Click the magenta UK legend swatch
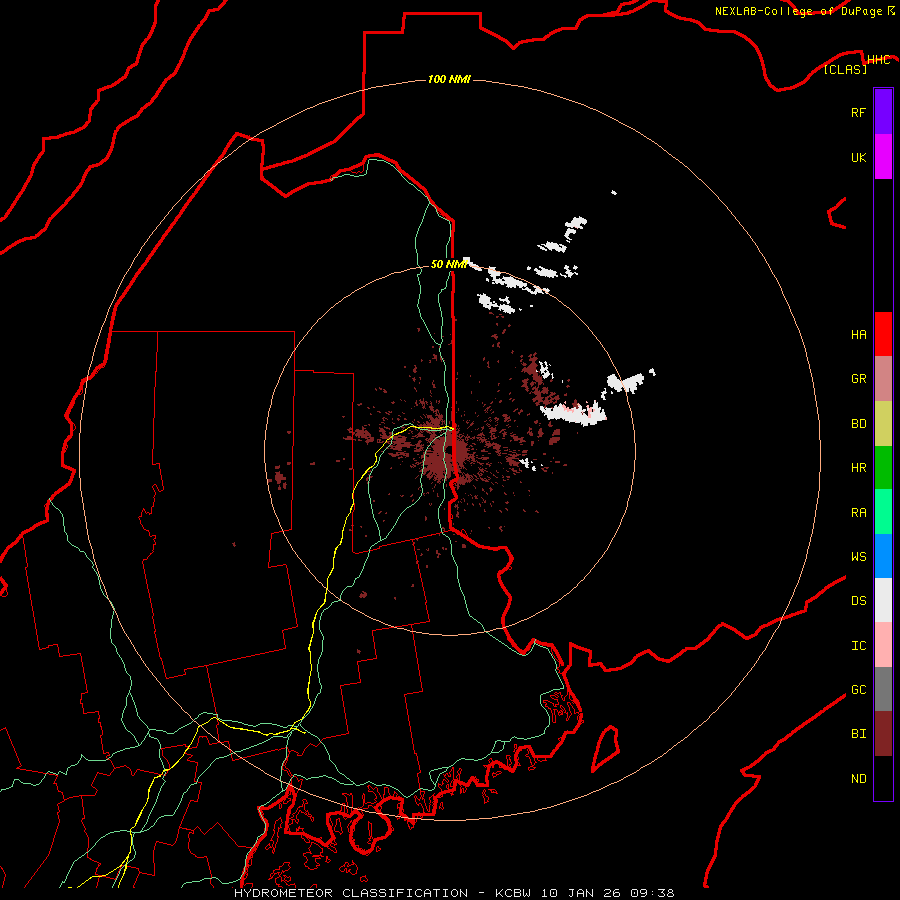The width and height of the screenshot is (900, 900). (x=883, y=157)
